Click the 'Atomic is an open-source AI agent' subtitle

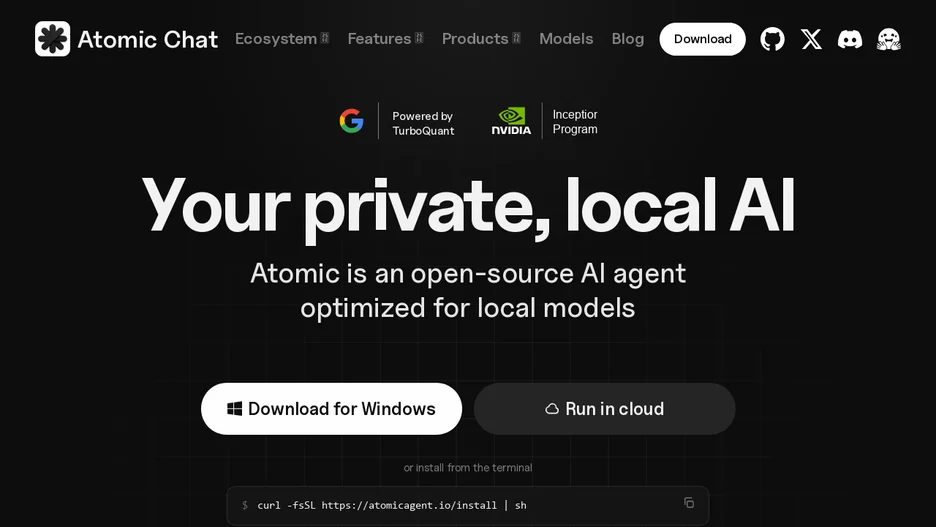pos(468,291)
